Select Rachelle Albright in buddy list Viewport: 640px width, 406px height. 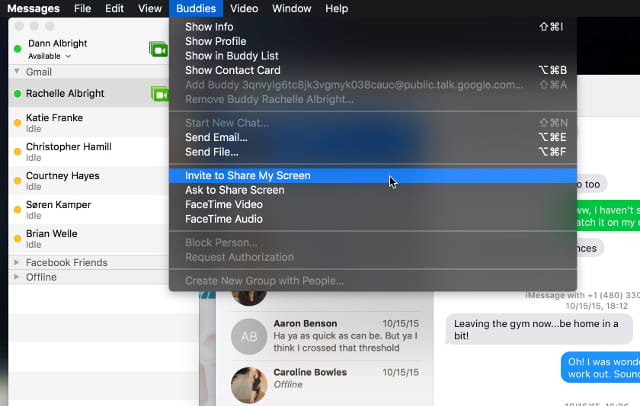(x=89, y=93)
